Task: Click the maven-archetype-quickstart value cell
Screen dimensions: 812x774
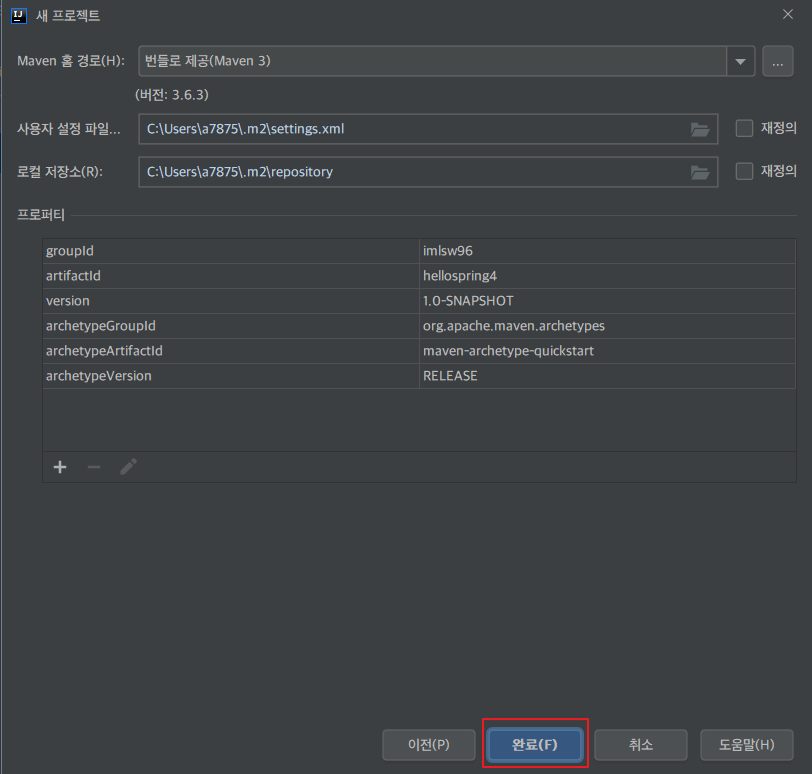Action: pyautogui.click(x=607, y=351)
